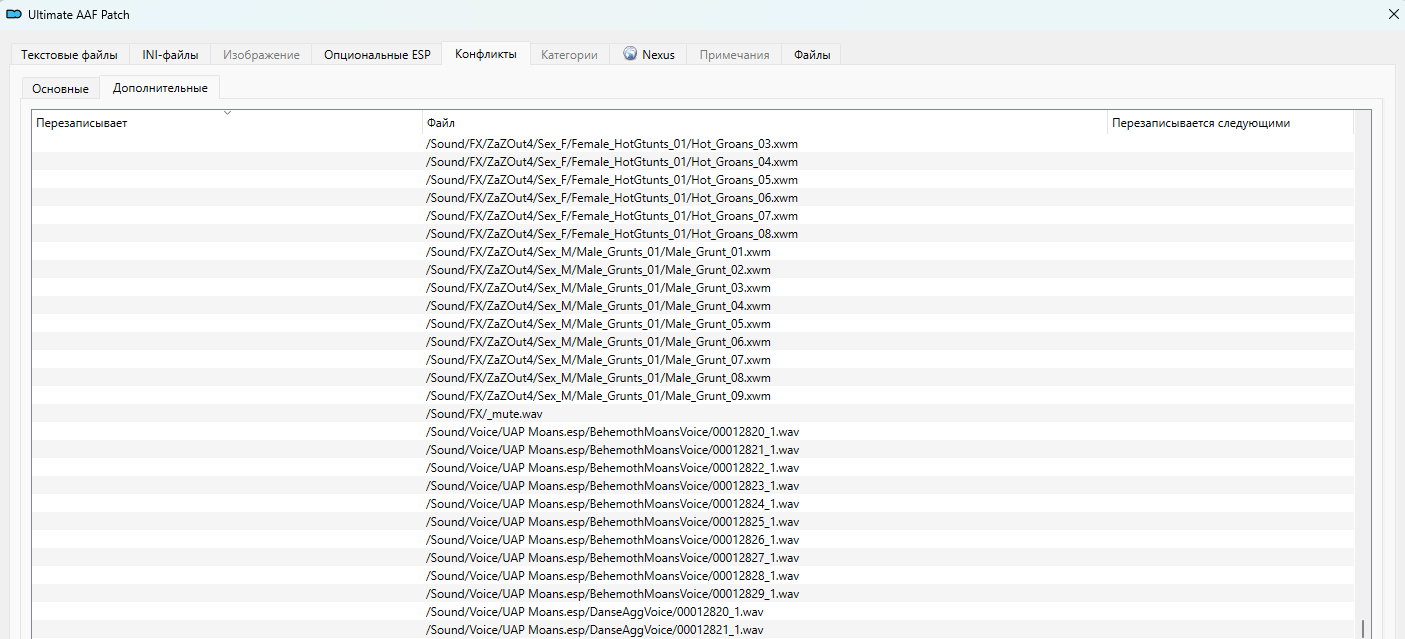
Task: Open the Опциональные ESP tab
Action: pyautogui.click(x=377, y=55)
